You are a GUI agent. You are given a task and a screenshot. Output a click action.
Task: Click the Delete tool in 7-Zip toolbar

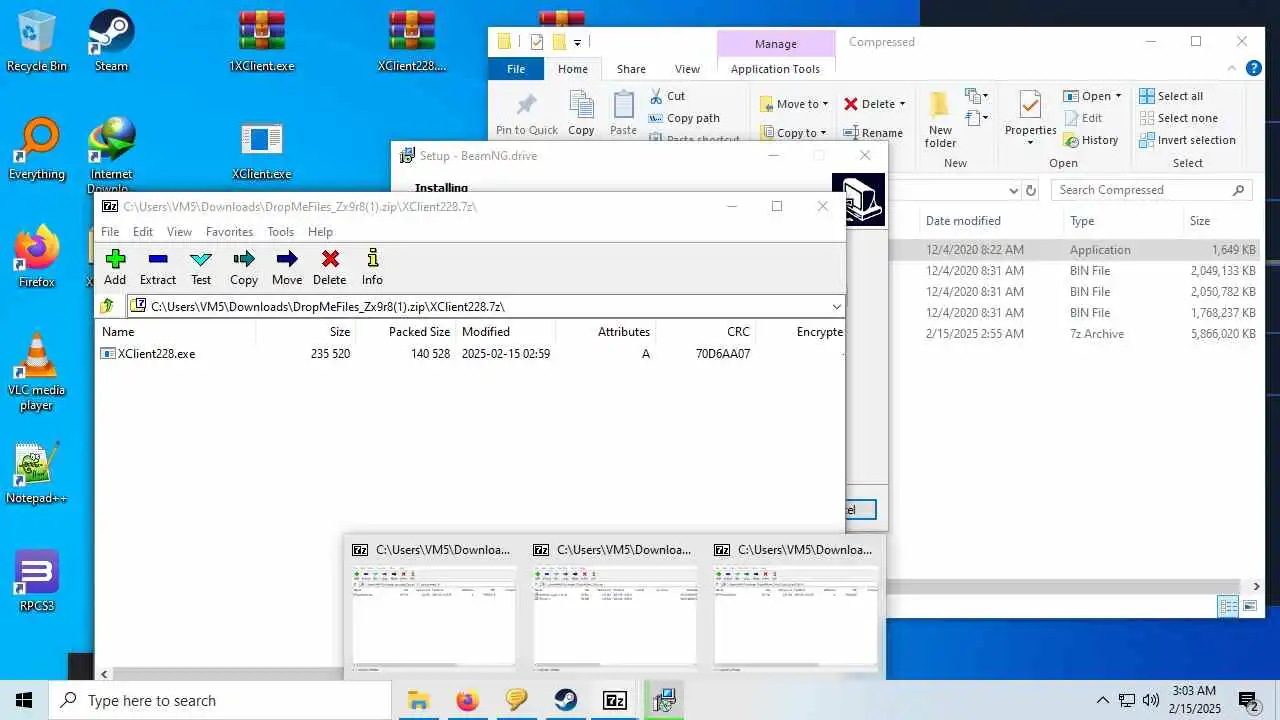(x=330, y=267)
